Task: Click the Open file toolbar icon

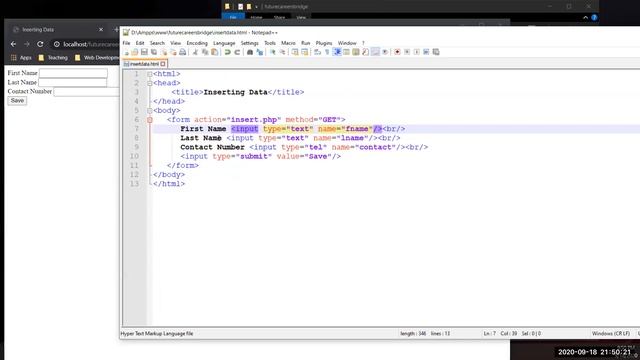Action: 134,52
